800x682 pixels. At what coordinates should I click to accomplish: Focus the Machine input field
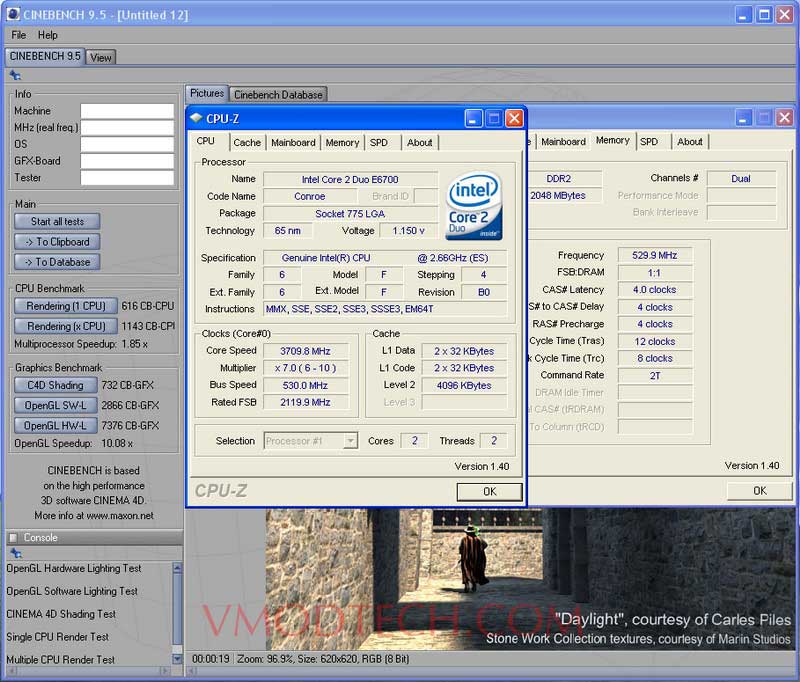point(127,111)
